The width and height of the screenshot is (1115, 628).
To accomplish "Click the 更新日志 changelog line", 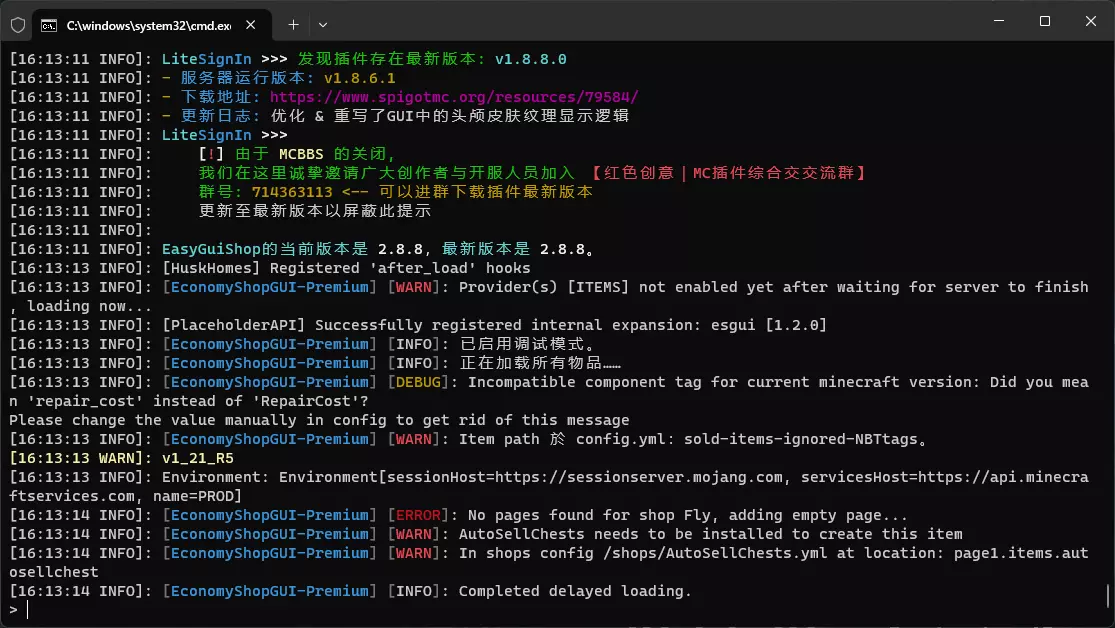I will click(x=319, y=116).
